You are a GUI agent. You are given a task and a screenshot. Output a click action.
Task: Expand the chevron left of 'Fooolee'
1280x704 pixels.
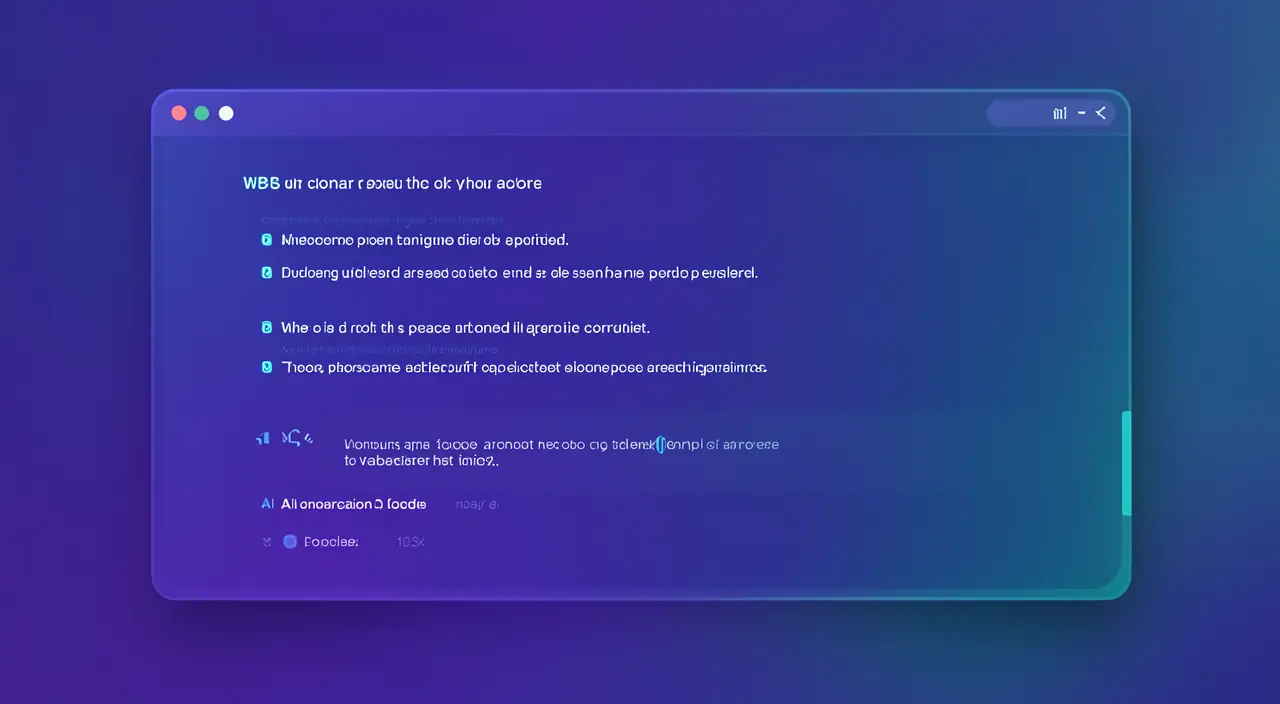pos(266,542)
